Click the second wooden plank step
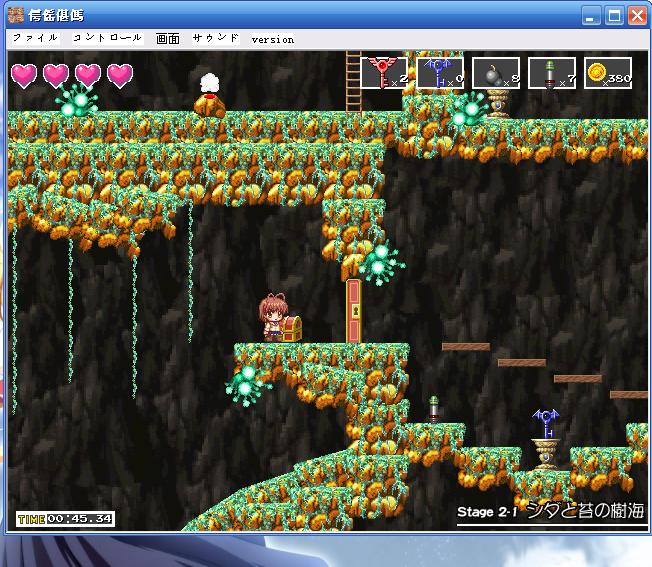This screenshot has height=567, width=652. pyautogui.click(x=522, y=363)
